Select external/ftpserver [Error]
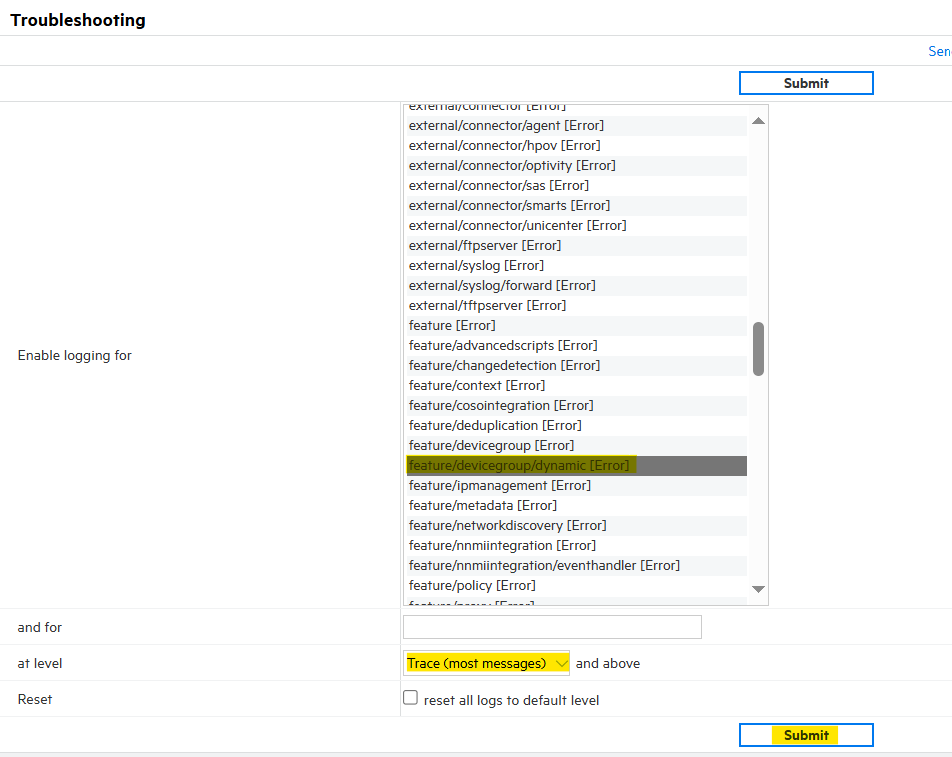 [576, 246]
